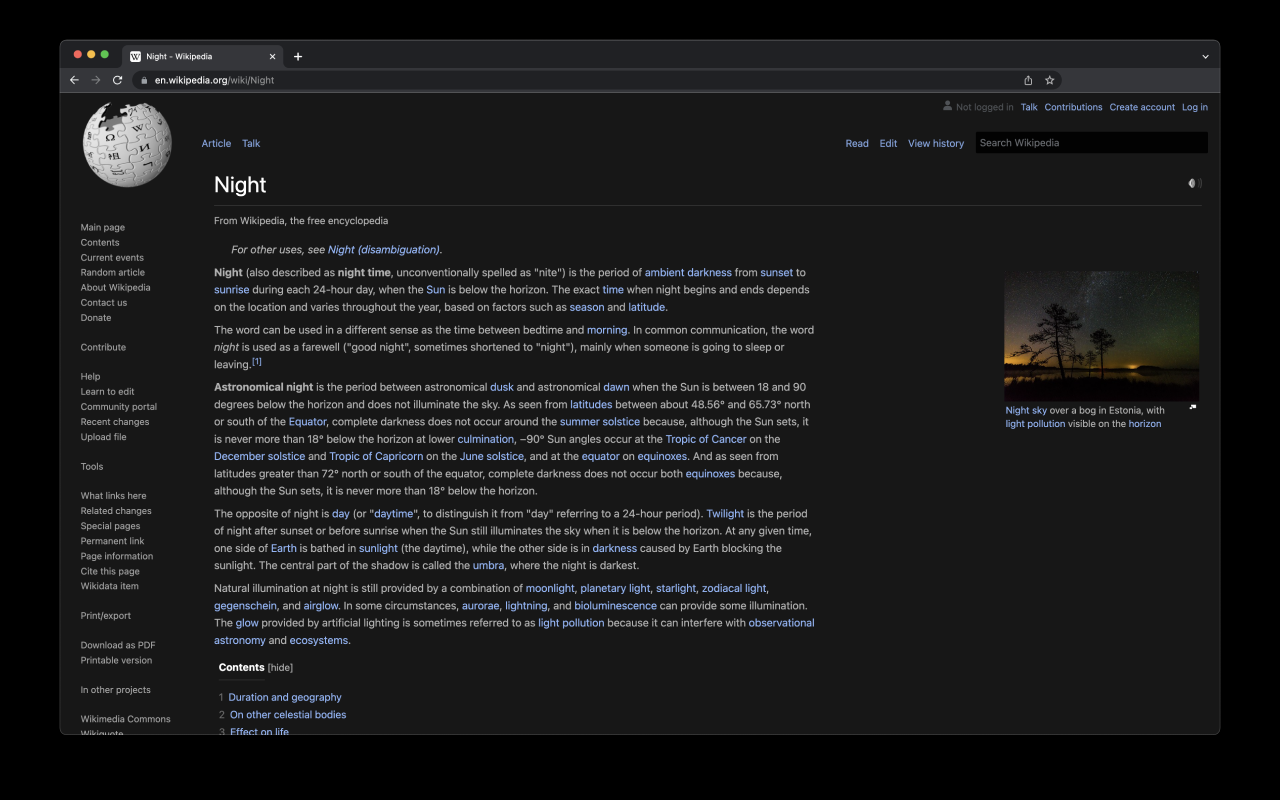Open the share icon in address bar
The width and height of the screenshot is (1280, 800).
tap(1028, 80)
